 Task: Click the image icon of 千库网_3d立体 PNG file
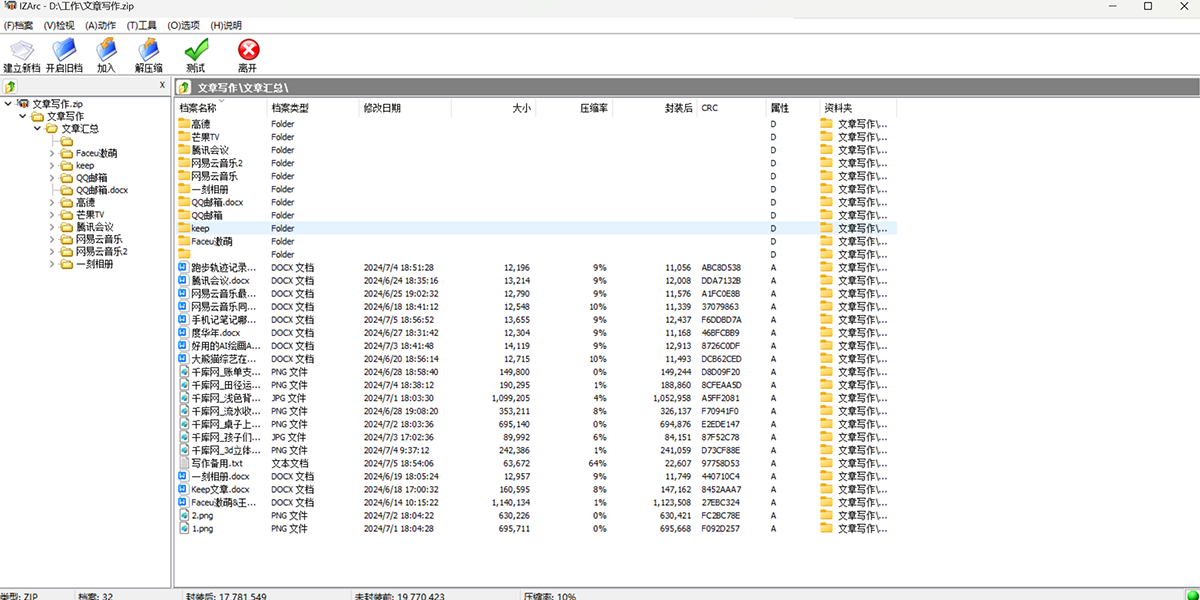pyautogui.click(x=184, y=450)
